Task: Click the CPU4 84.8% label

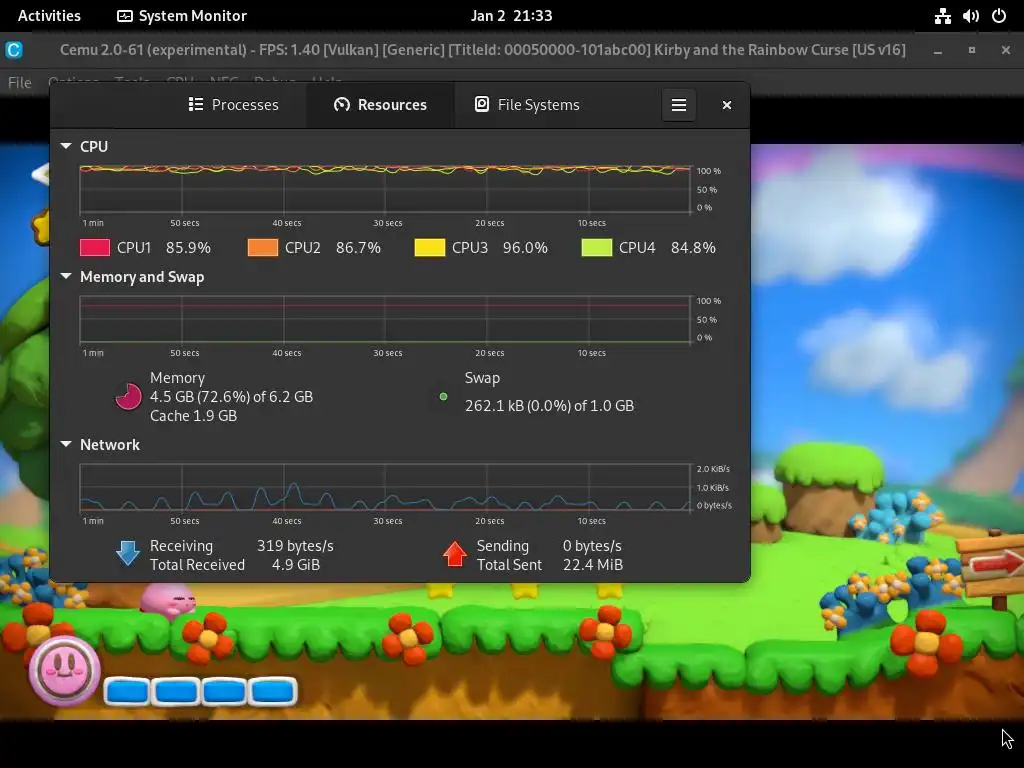Action: click(667, 248)
